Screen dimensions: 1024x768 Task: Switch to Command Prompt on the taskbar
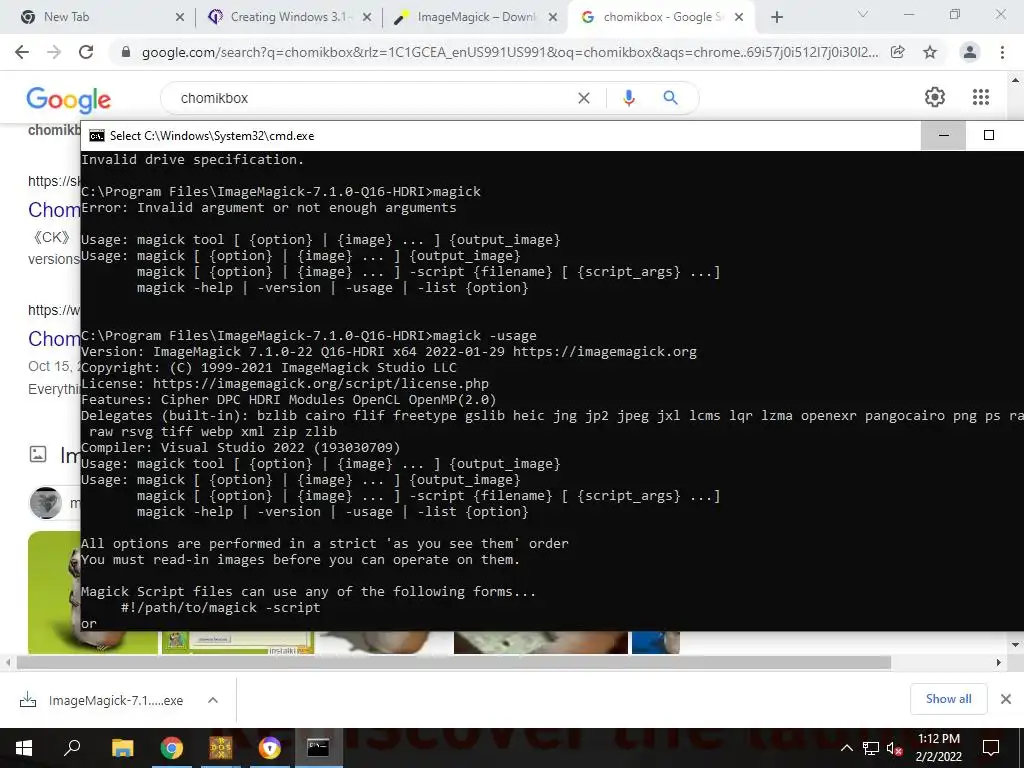tap(318, 748)
